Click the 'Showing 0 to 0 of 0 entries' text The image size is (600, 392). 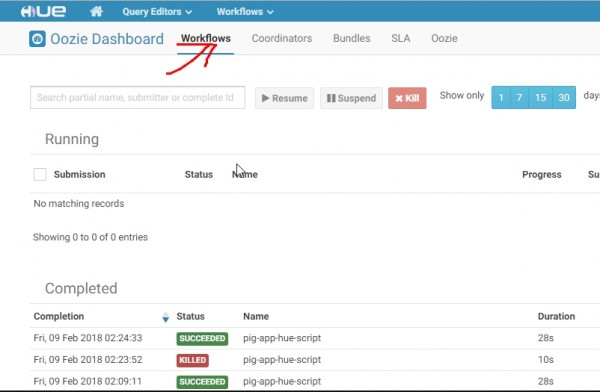pos(90,237)
